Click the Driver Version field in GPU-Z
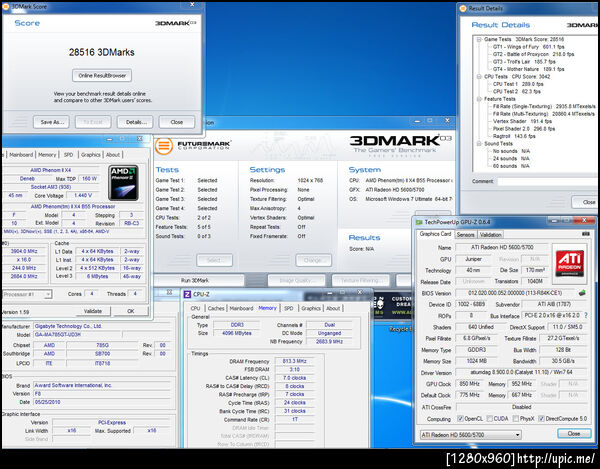This screenshot has height=469, width=600. (x=522, y=372)
